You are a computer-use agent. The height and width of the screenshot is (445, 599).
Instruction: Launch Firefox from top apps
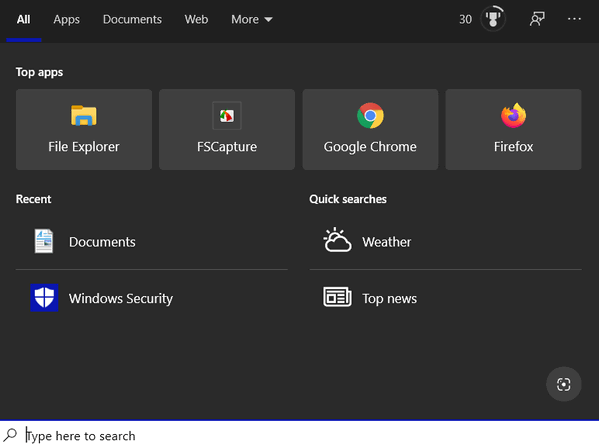coord(513,129)
